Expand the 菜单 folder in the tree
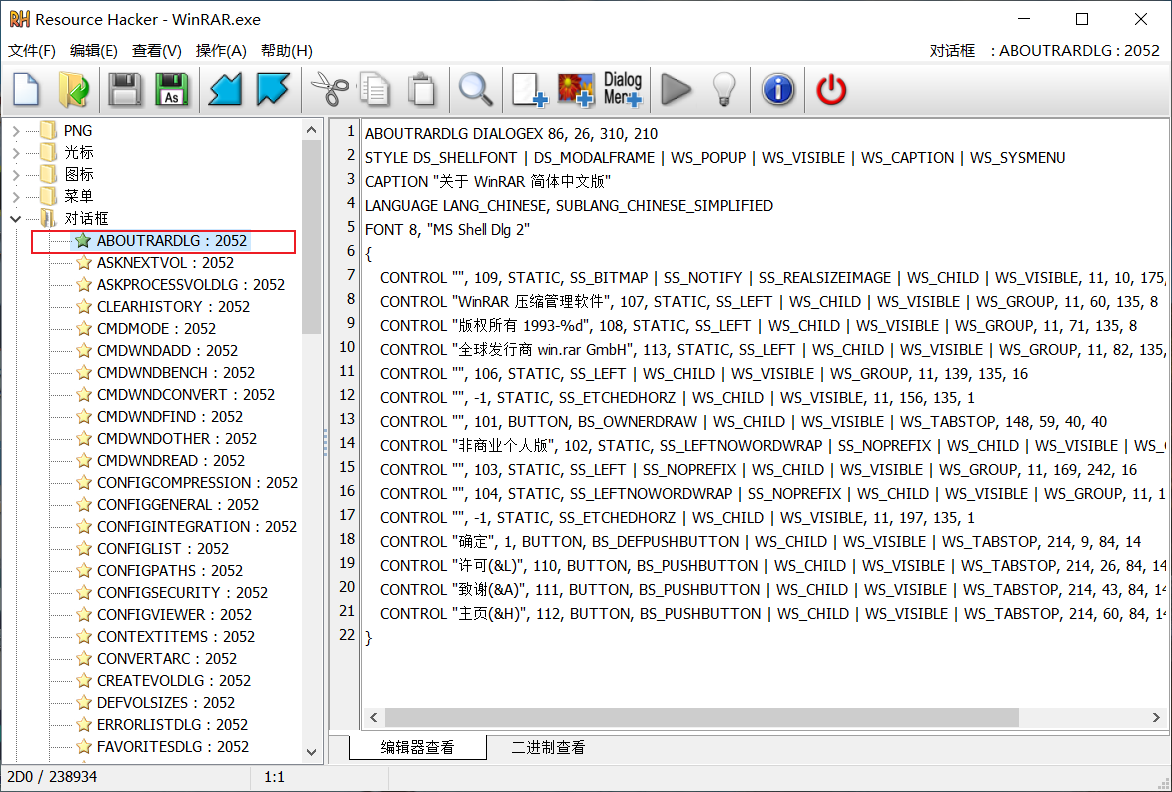 point(16,196)
